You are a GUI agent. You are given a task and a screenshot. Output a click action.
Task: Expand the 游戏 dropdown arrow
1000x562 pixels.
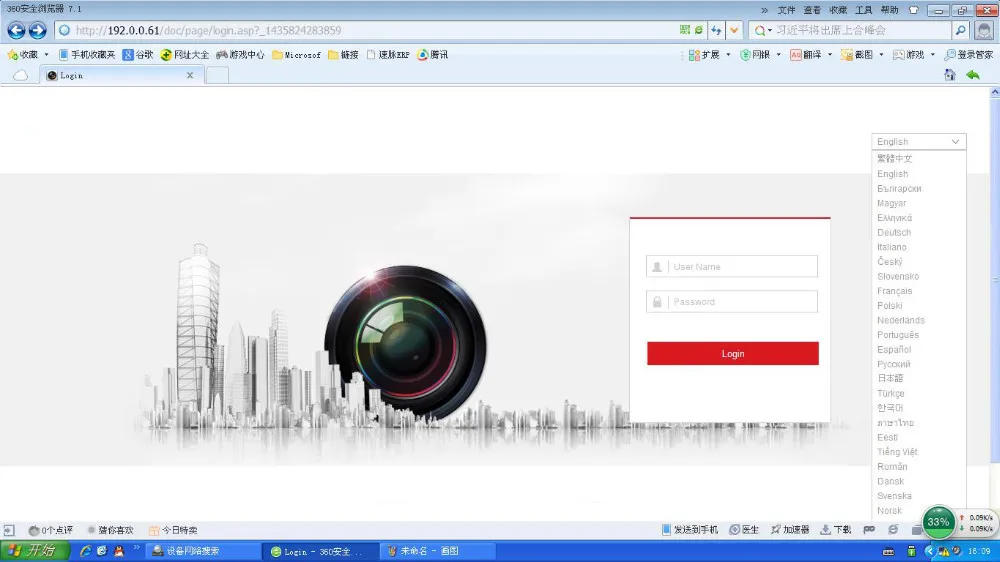pyautogui.click(x=932, y=55)
